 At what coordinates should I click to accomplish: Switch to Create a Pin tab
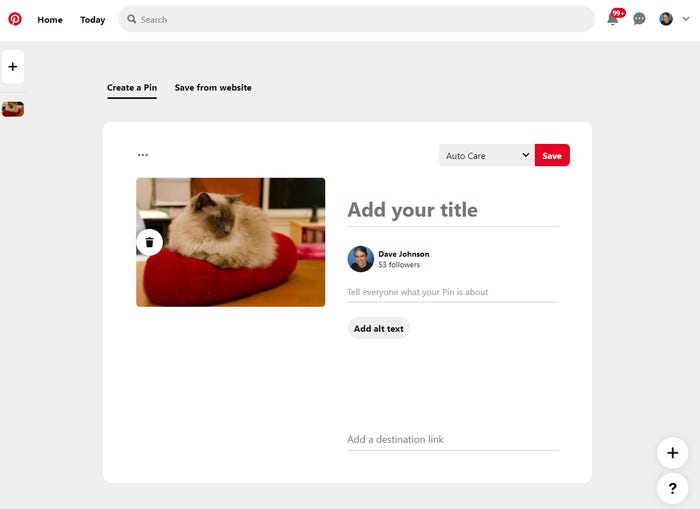point(132,88)
